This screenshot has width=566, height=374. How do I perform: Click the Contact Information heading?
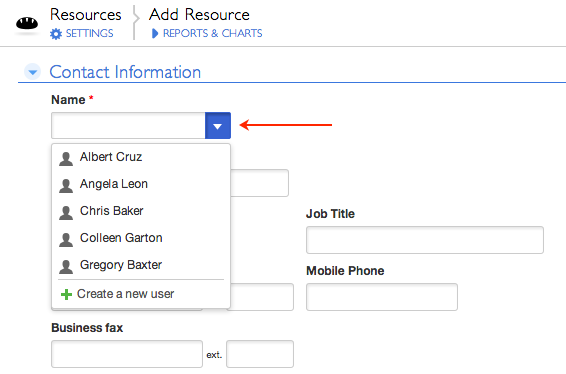[125, 72]
